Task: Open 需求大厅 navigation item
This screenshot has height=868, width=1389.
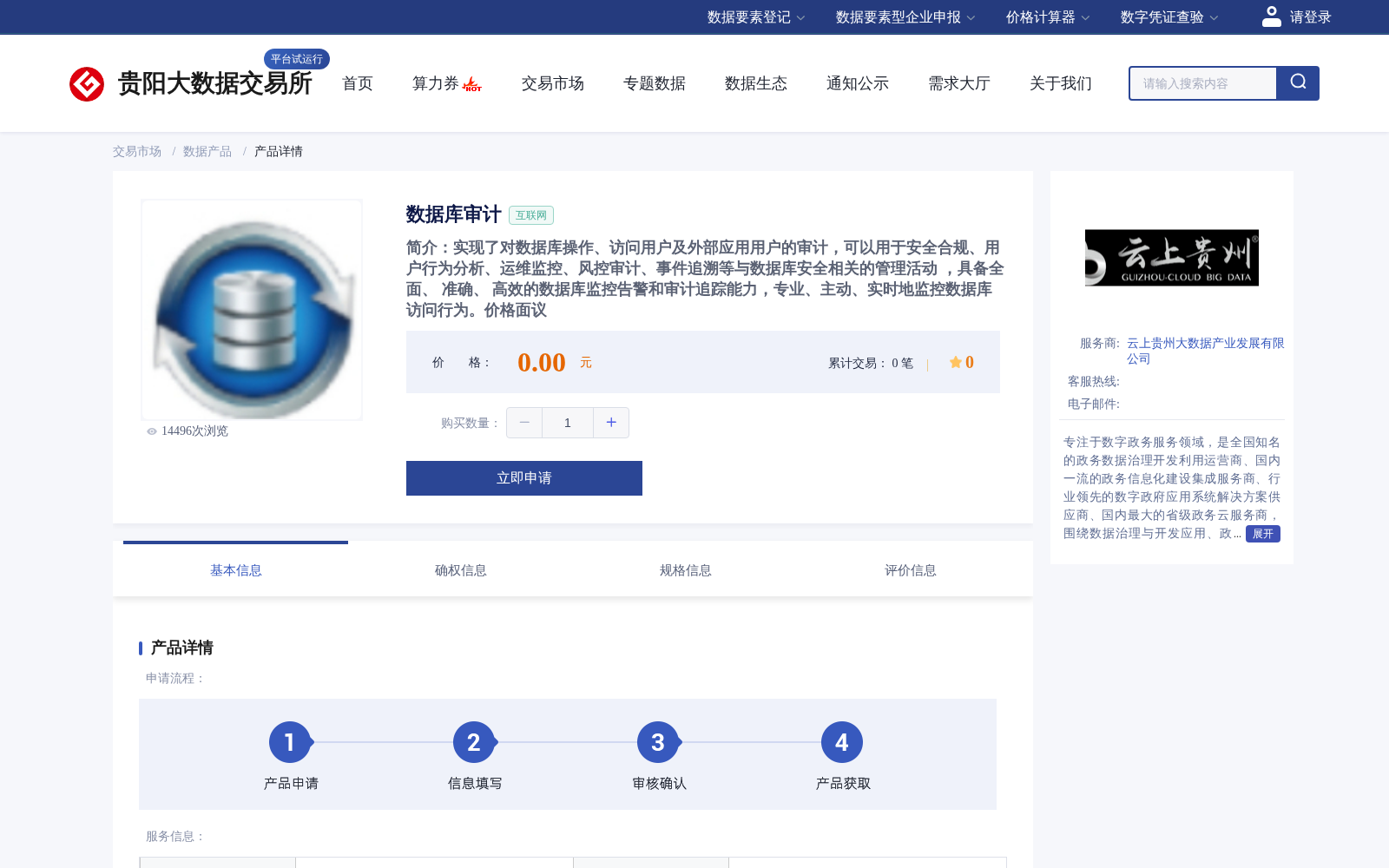Action: coord(959,83)
